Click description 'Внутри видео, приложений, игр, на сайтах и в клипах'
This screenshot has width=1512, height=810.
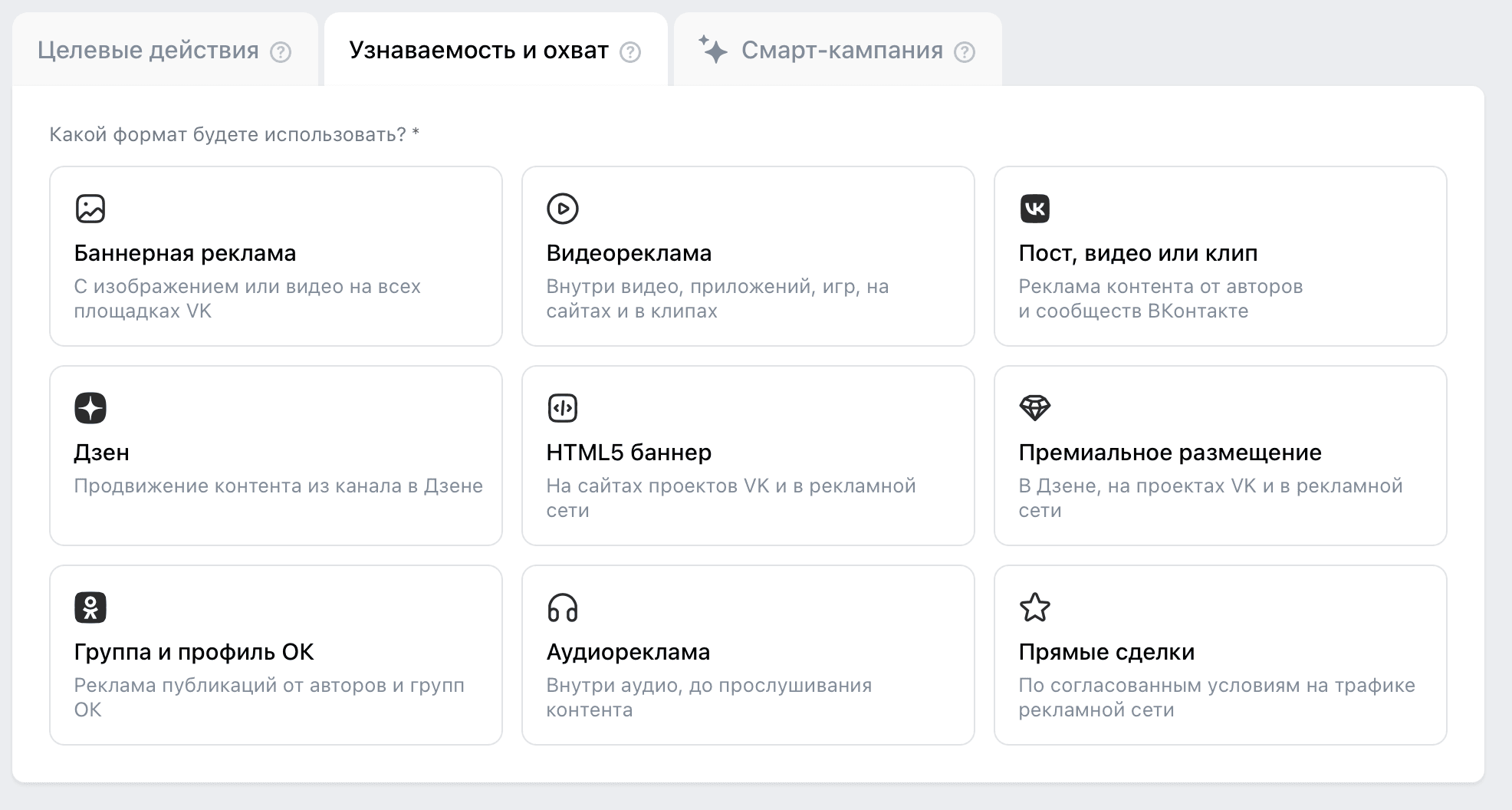[718, 298]
